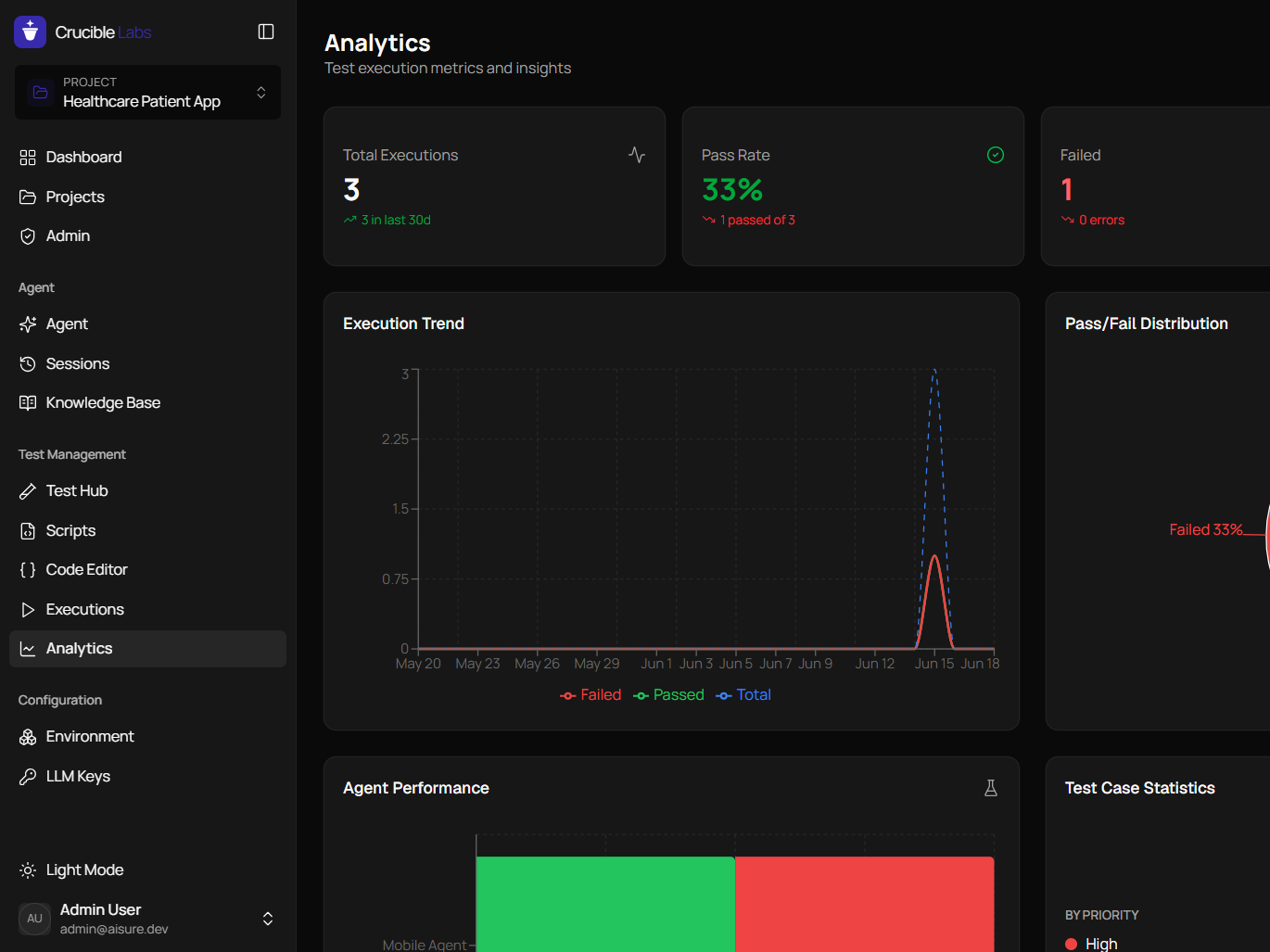Click the green bar in Agent Performance
This screenshot has height=952, width=1270.
[x=605, y=904]
